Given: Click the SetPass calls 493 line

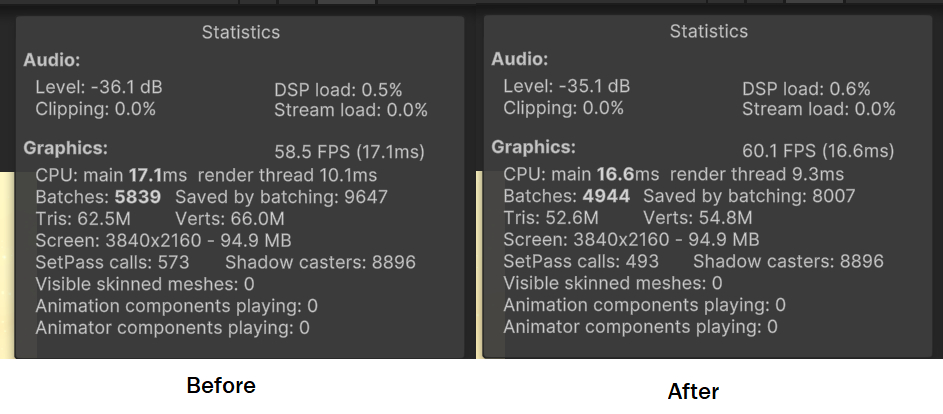Looking at the screenshot, I should (580, 262).
